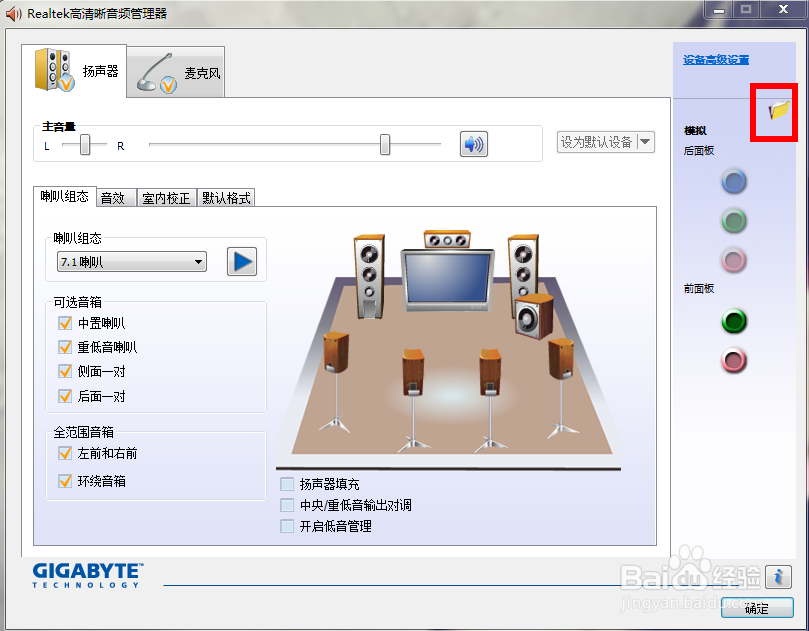Enable the 中置喇叭 center speaker checkbox
This screenshot has height=631, width=809.
click(64, 323)
